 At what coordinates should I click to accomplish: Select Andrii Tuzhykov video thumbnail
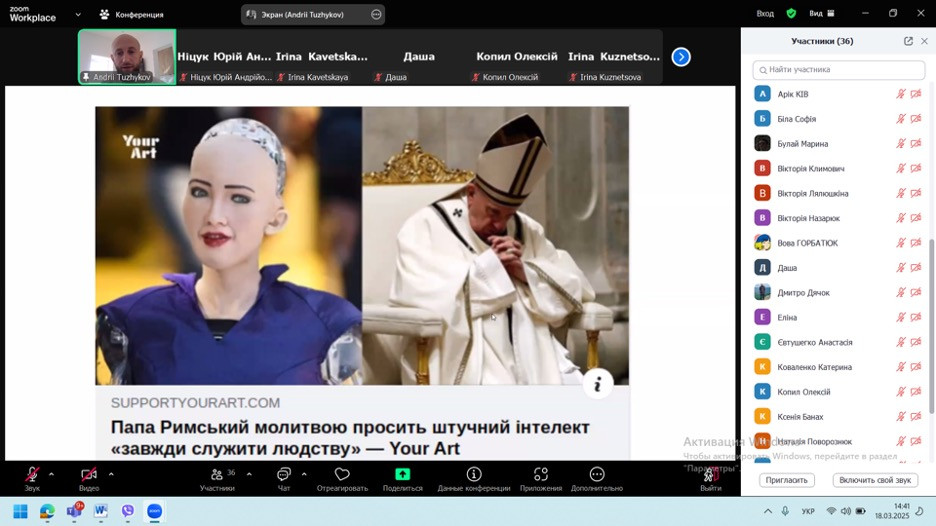(127, 57)
